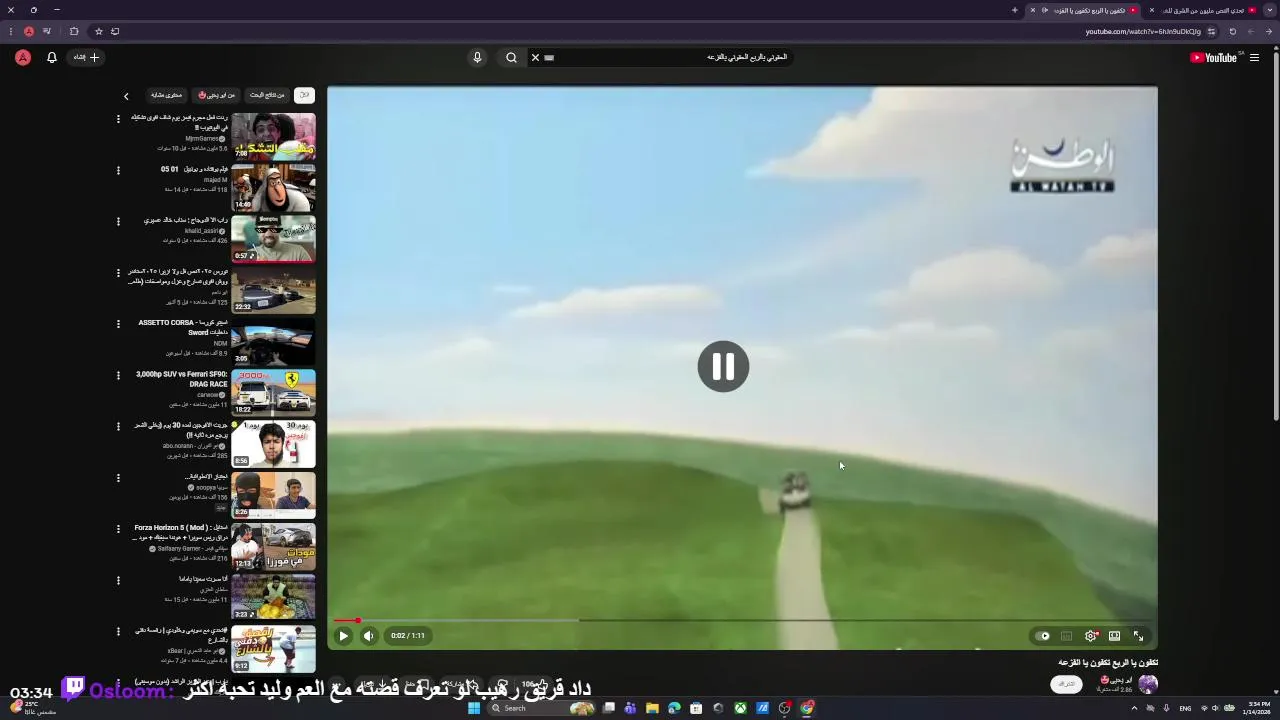The height and width of the screenshot is (720, 1280).
Task: Show hidden system tray icons
Action: coord(1134,708)
